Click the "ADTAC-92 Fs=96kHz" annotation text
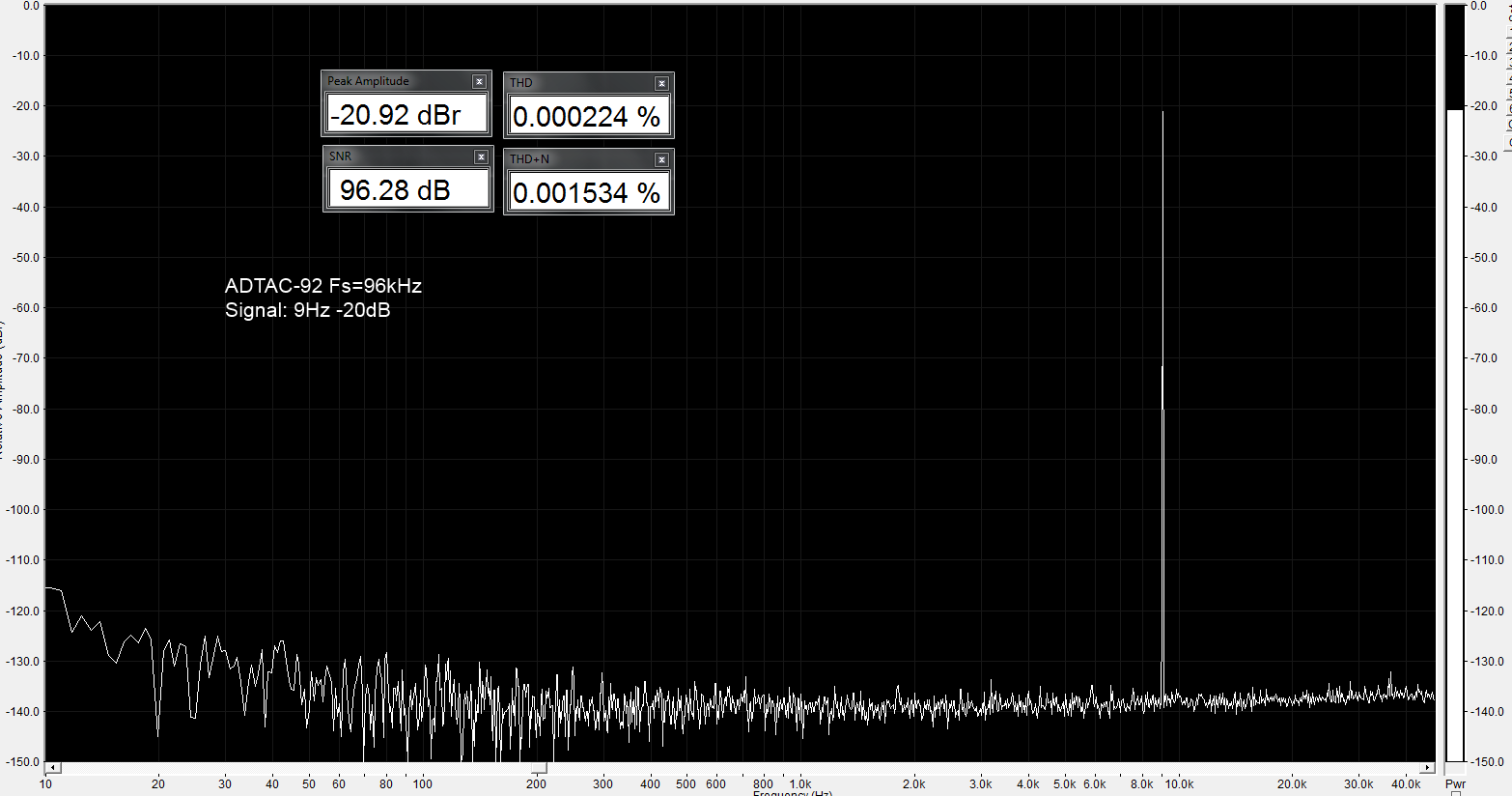 [323, 286]
